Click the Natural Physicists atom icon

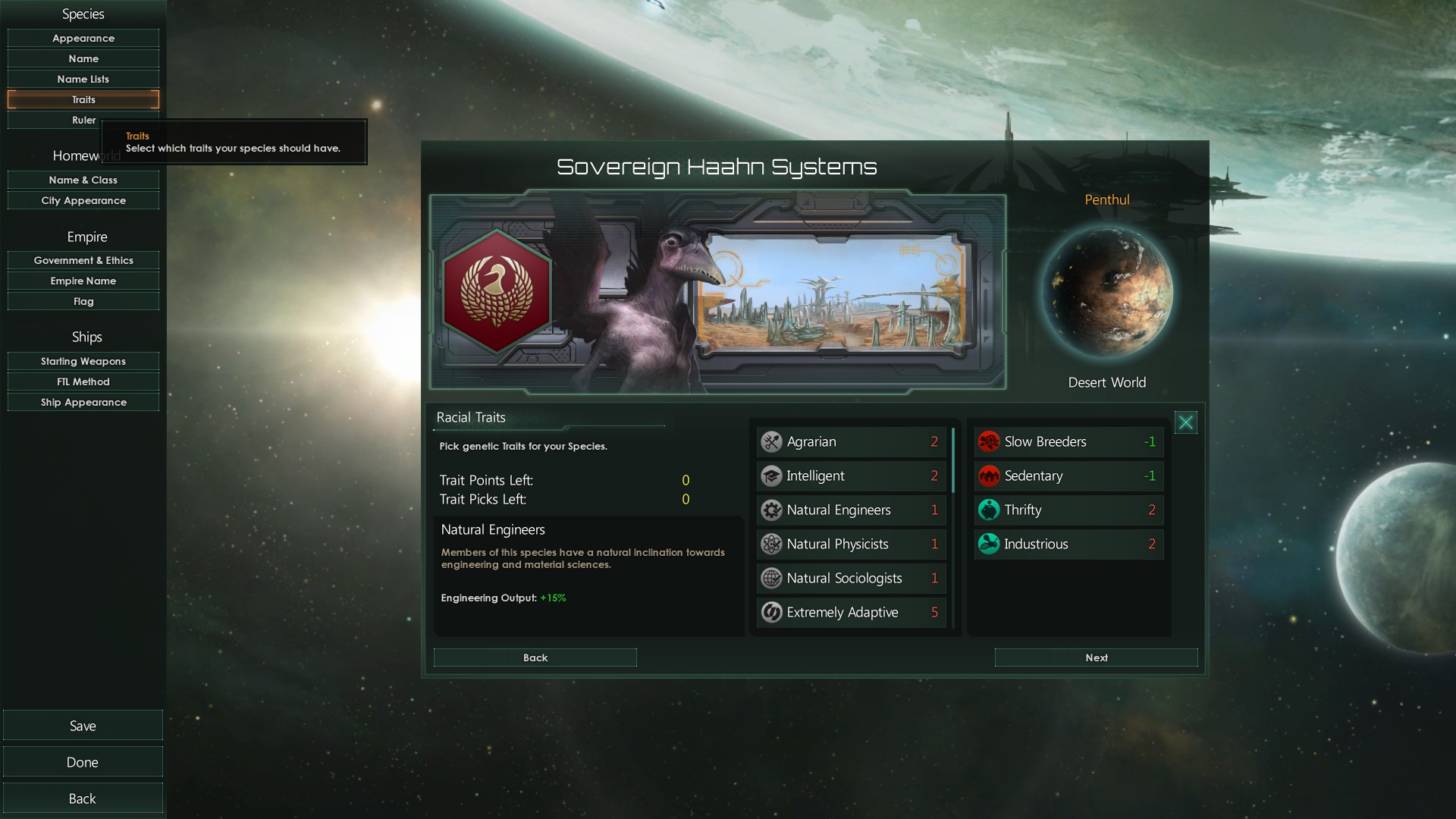point(771,544)
